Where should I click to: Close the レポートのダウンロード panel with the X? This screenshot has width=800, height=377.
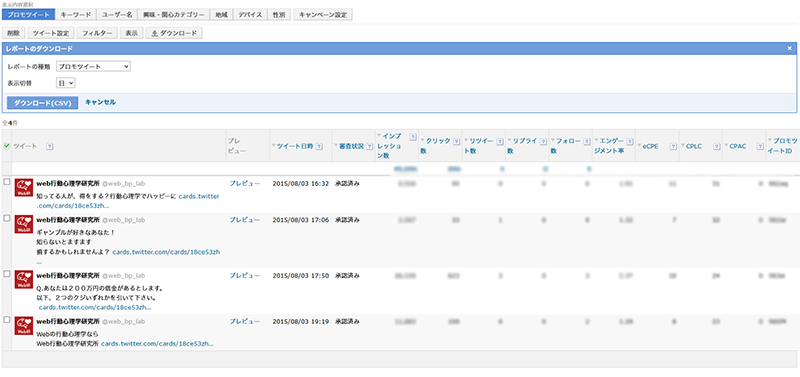coord(790,48)
